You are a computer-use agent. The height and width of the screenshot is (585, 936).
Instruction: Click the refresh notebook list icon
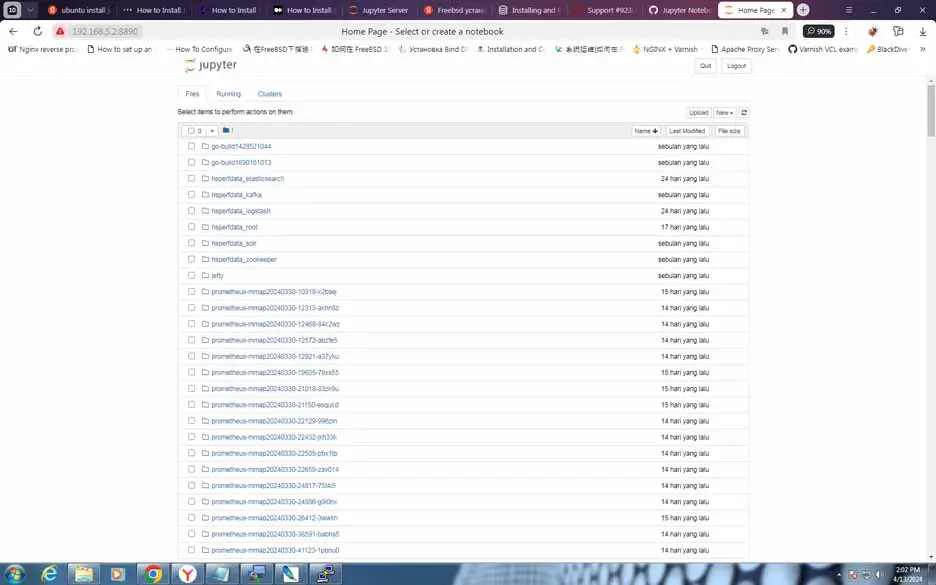[x=744, y=112]
